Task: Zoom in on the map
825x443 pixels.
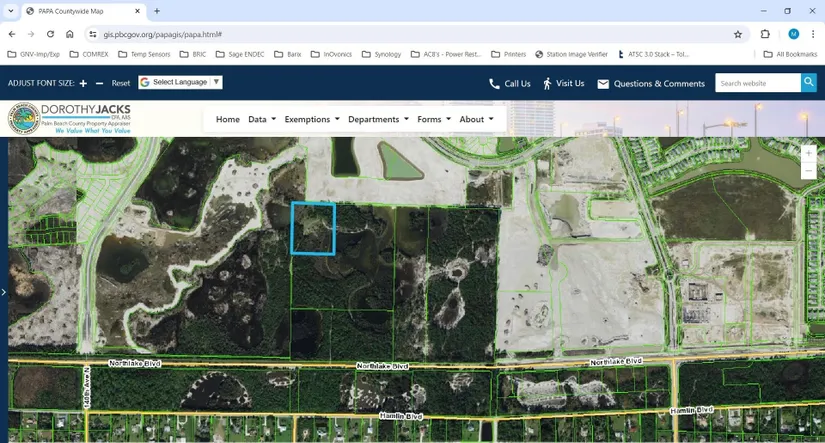Action: (x=808, y=153)
